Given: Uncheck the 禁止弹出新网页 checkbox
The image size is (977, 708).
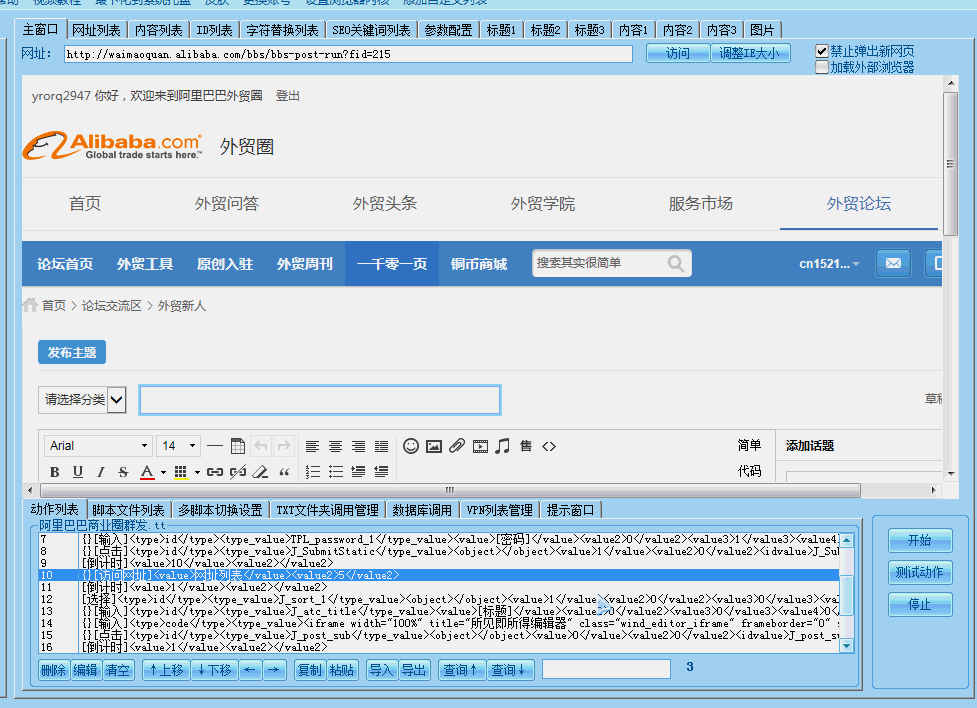Looking at the screenshot, I should pyautogui.click(x=822, y=51).
